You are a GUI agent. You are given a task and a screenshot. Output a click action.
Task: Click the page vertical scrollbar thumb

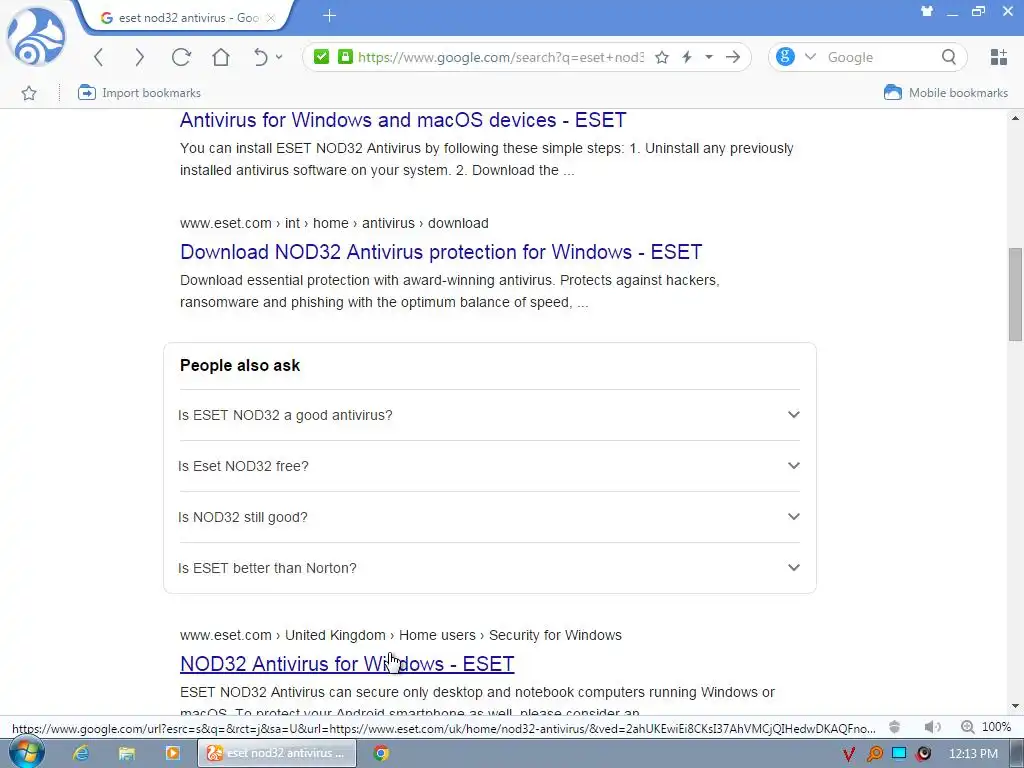pos(1015,294)
